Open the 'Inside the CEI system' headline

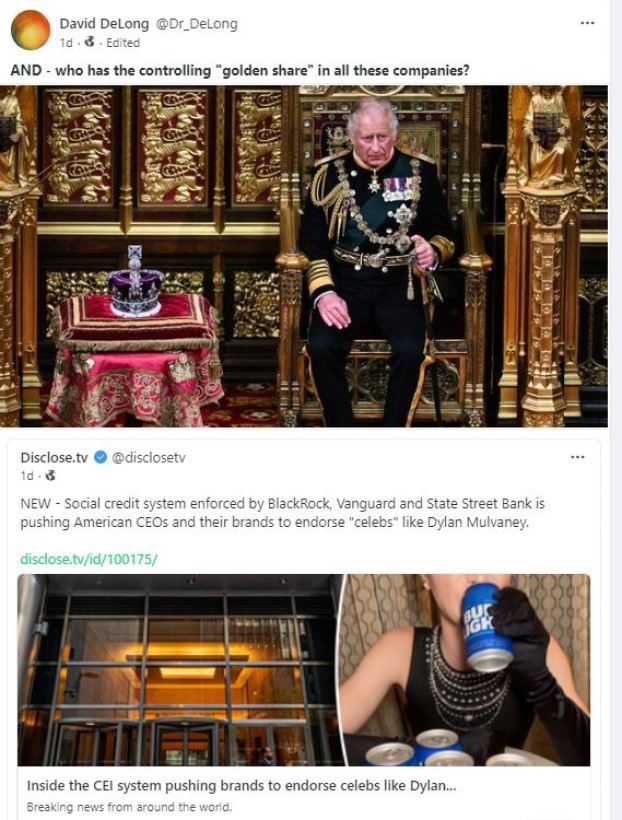tap(241, 785)
